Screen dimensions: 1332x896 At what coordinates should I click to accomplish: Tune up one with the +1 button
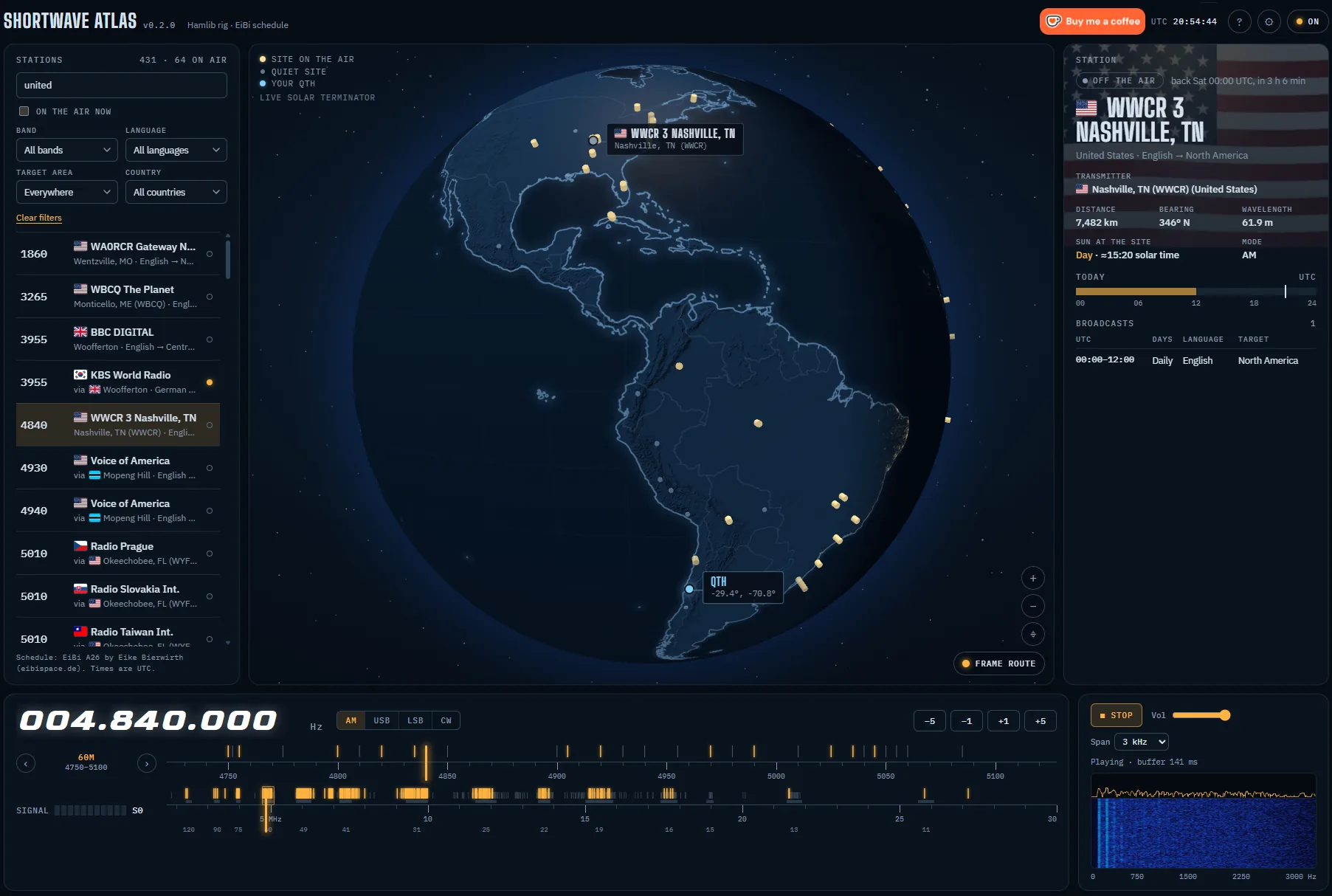coord(1004,721)
